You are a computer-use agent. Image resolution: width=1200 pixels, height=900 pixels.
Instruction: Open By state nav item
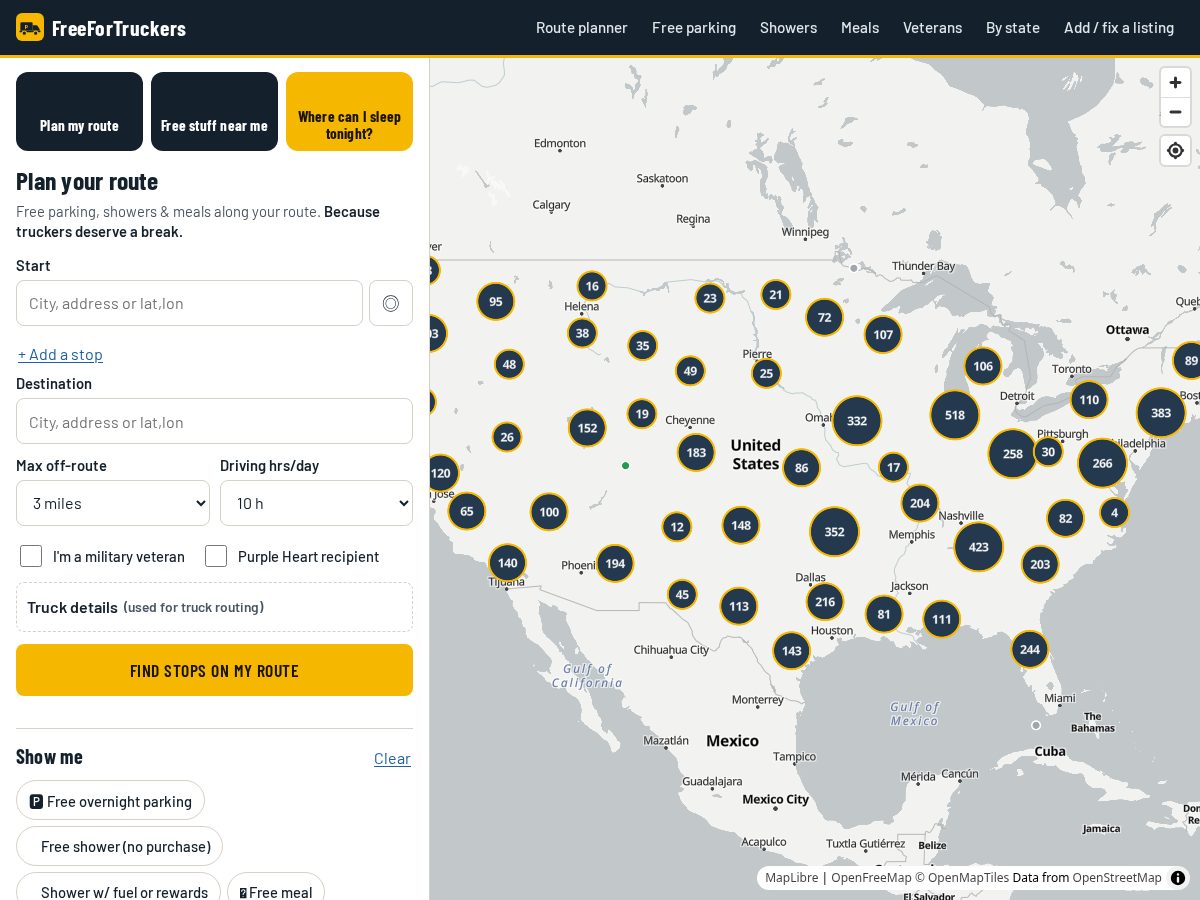(1013, 28)
